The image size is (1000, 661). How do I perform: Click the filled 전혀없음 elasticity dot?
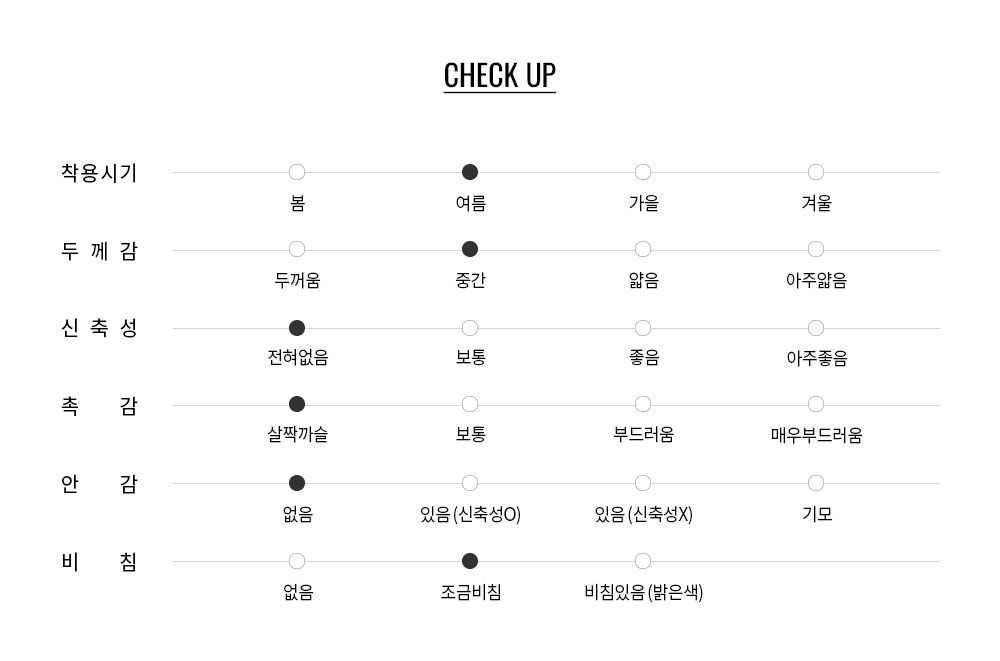[297, 328]
